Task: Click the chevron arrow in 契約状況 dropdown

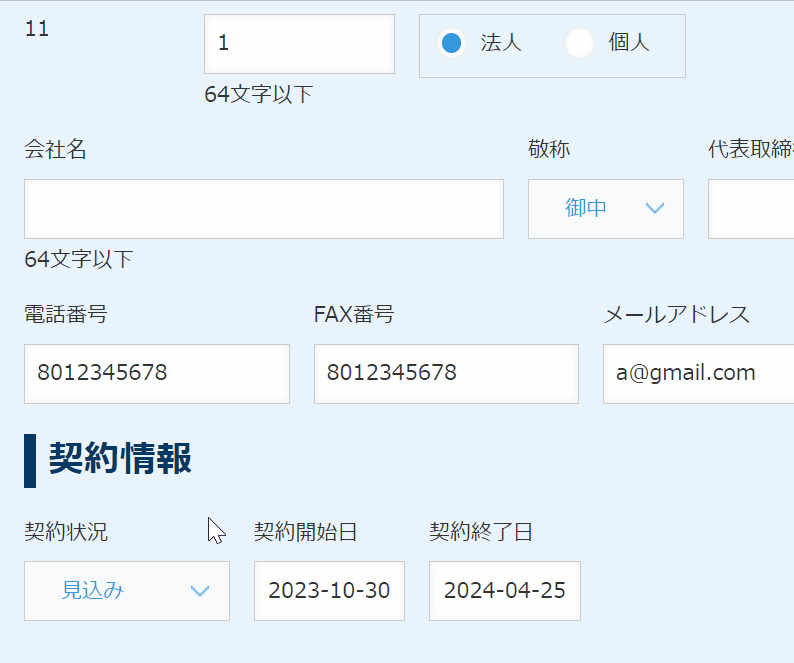Action: 200,591
